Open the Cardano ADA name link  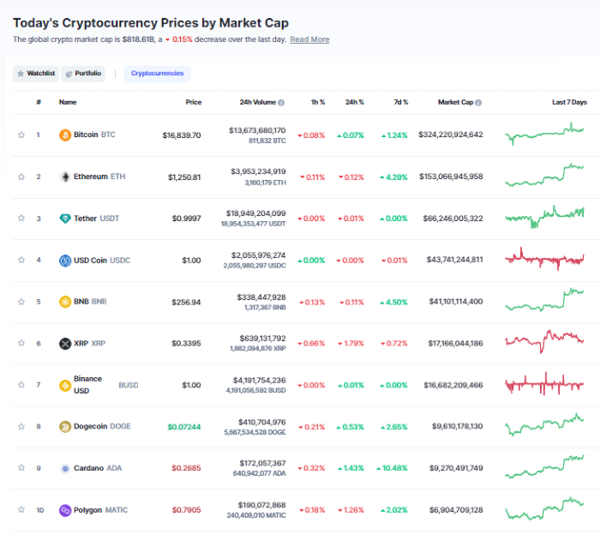[x=98, y=468]
